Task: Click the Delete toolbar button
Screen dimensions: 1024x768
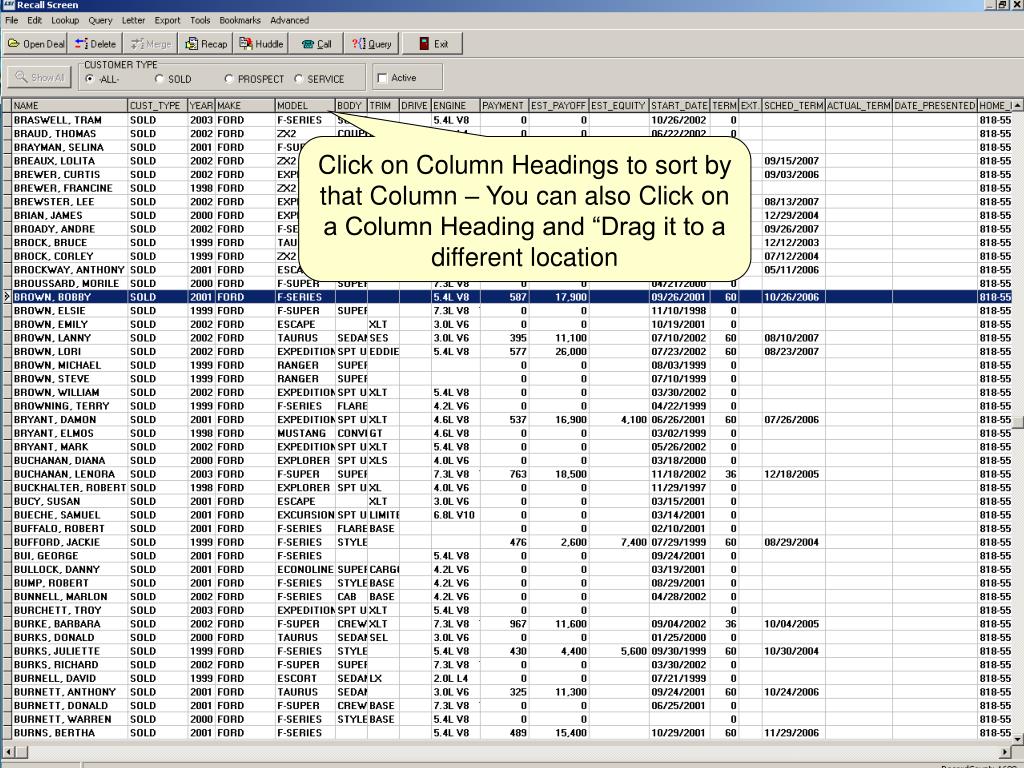Action: pyautogui.click(x=95, y=44)
